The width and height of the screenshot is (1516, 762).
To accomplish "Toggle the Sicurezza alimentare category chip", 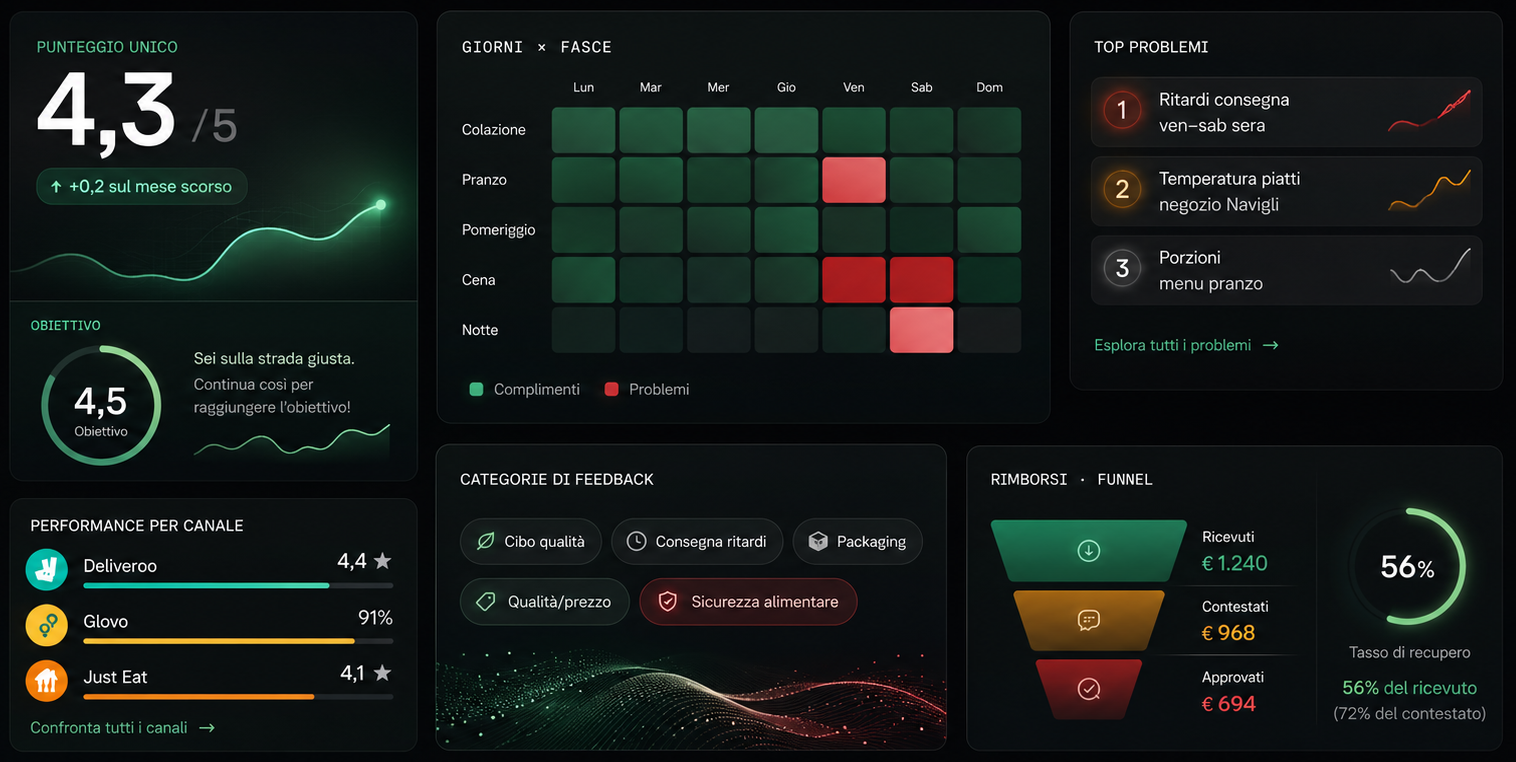I will click(748, 602).
